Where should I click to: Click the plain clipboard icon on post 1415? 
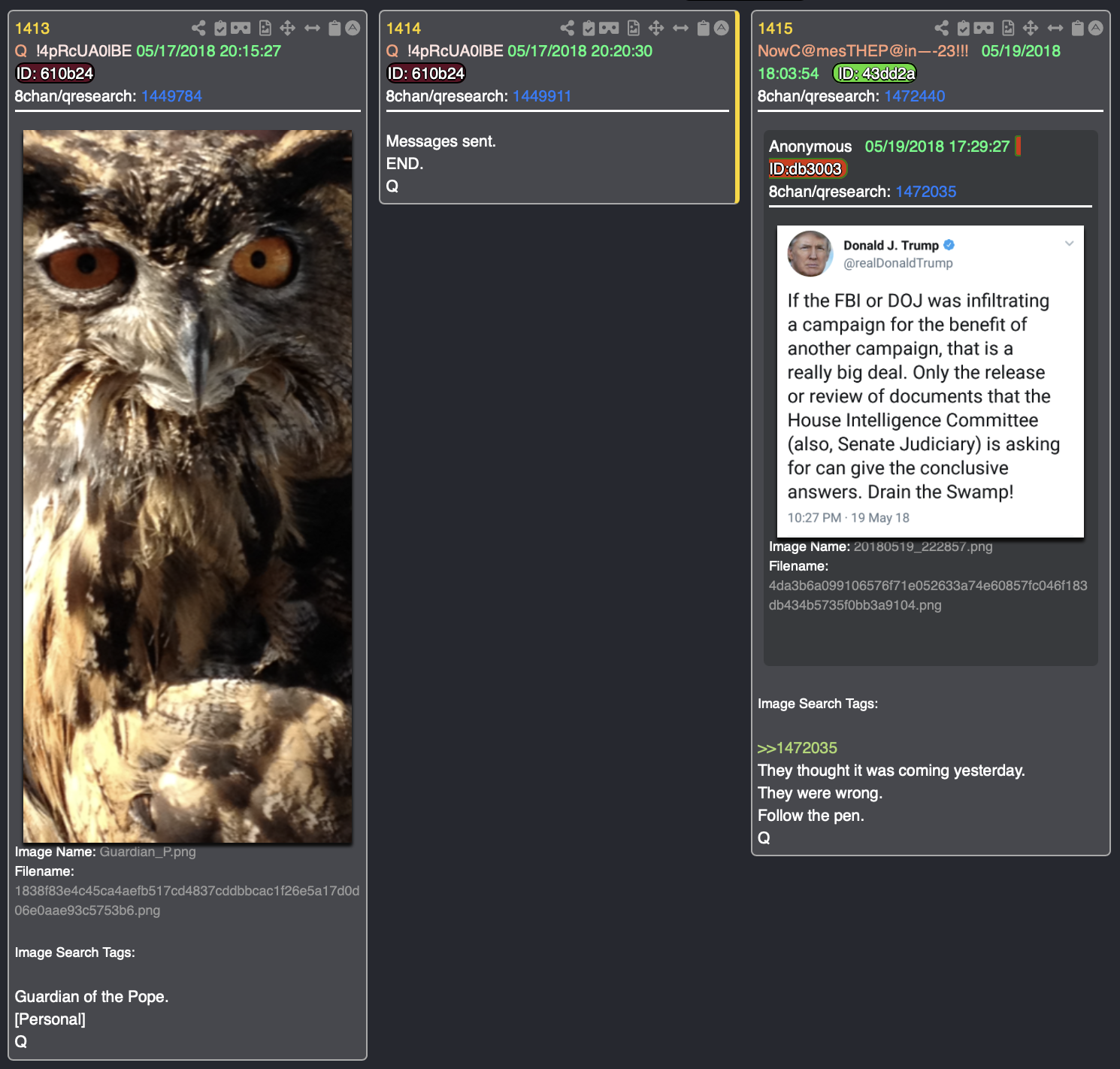click(1078, 29)
